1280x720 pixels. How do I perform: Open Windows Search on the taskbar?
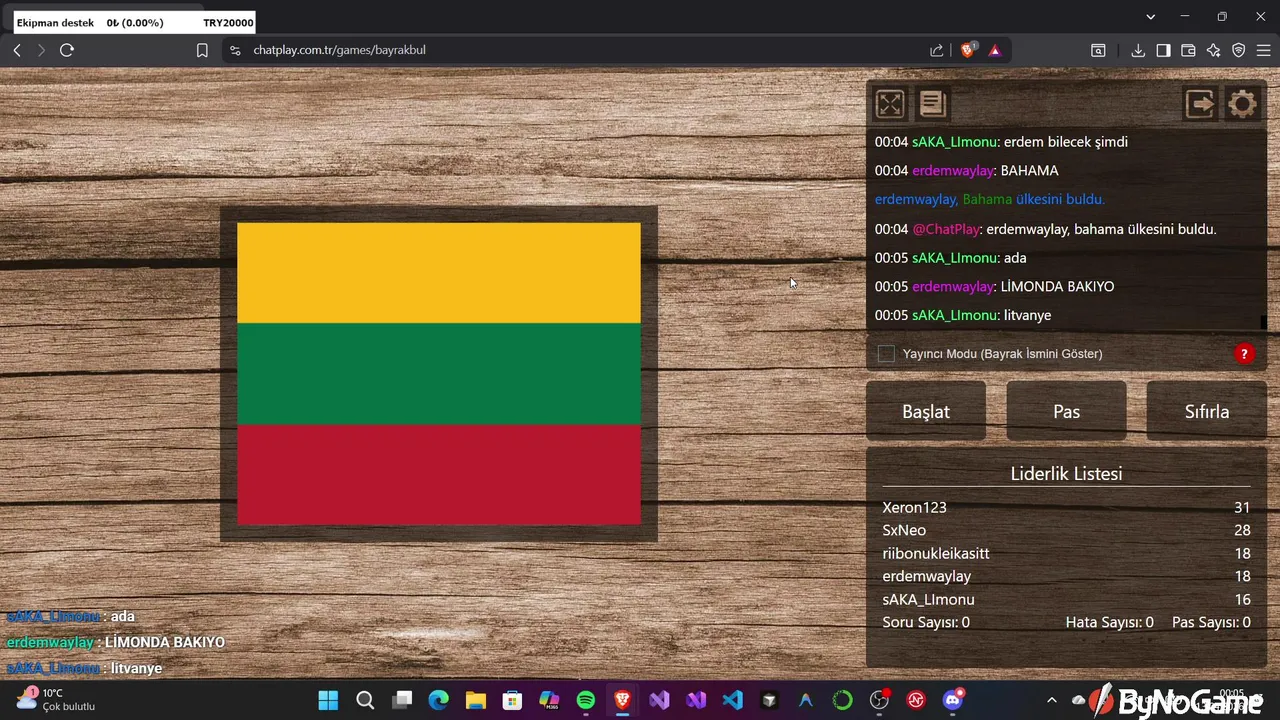(x=365, y=700)
